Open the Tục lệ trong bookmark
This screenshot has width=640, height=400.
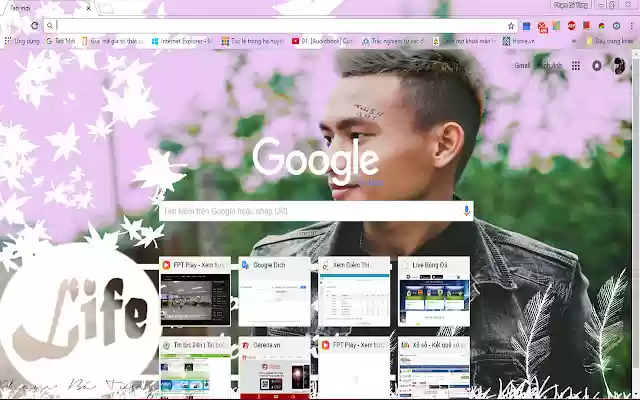tap(253, 41)
